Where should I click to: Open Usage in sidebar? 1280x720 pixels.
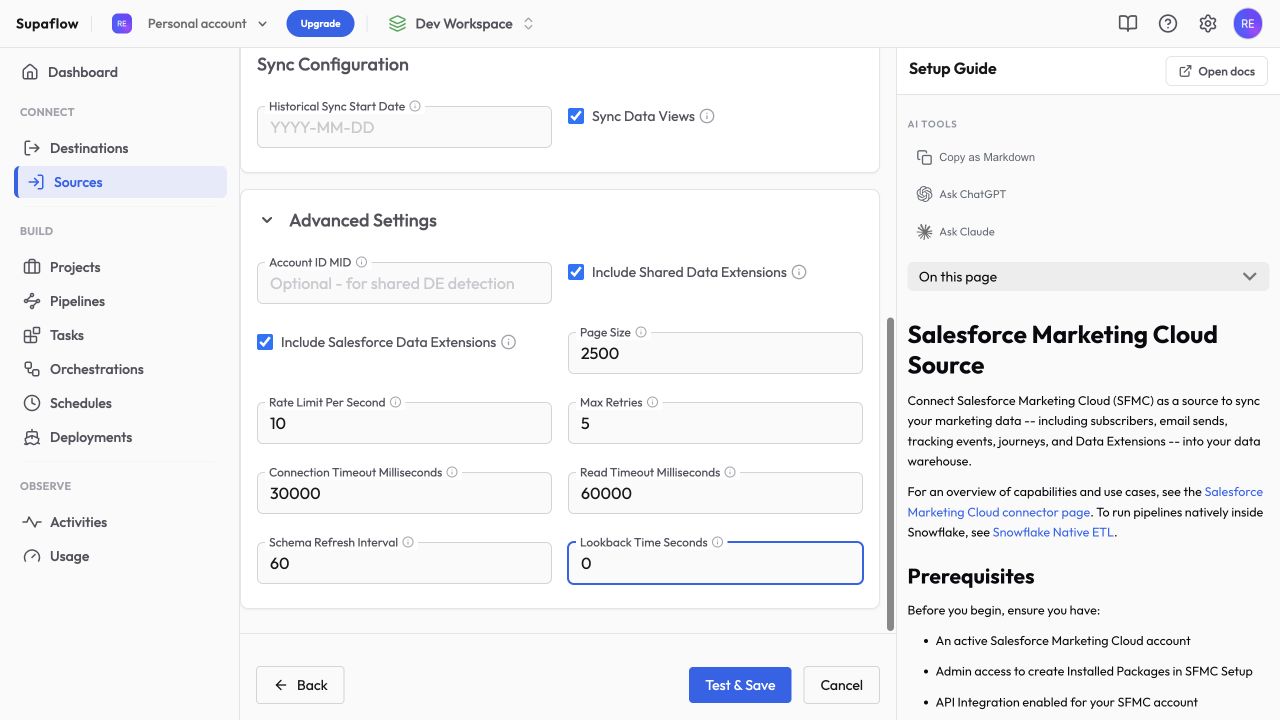point(120,556)
